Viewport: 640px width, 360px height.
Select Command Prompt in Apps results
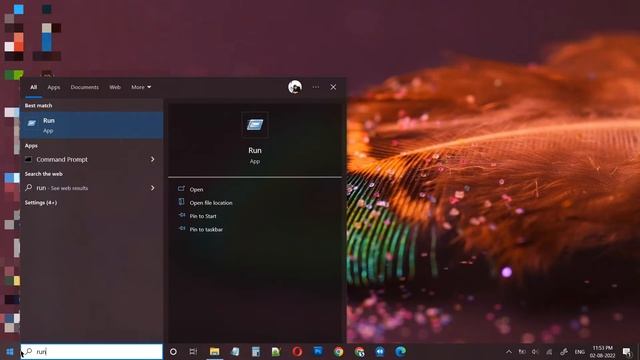tap(92, 160)
